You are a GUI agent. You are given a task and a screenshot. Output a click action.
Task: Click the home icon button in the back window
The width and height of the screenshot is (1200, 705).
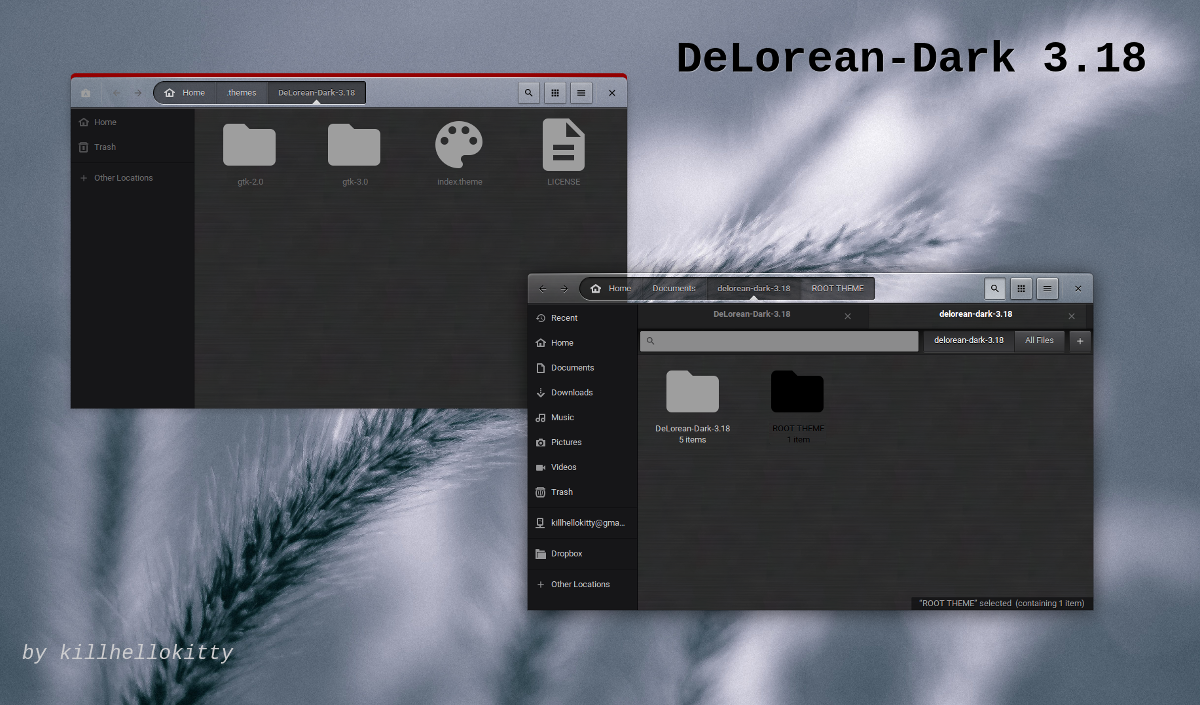(86, 93)
